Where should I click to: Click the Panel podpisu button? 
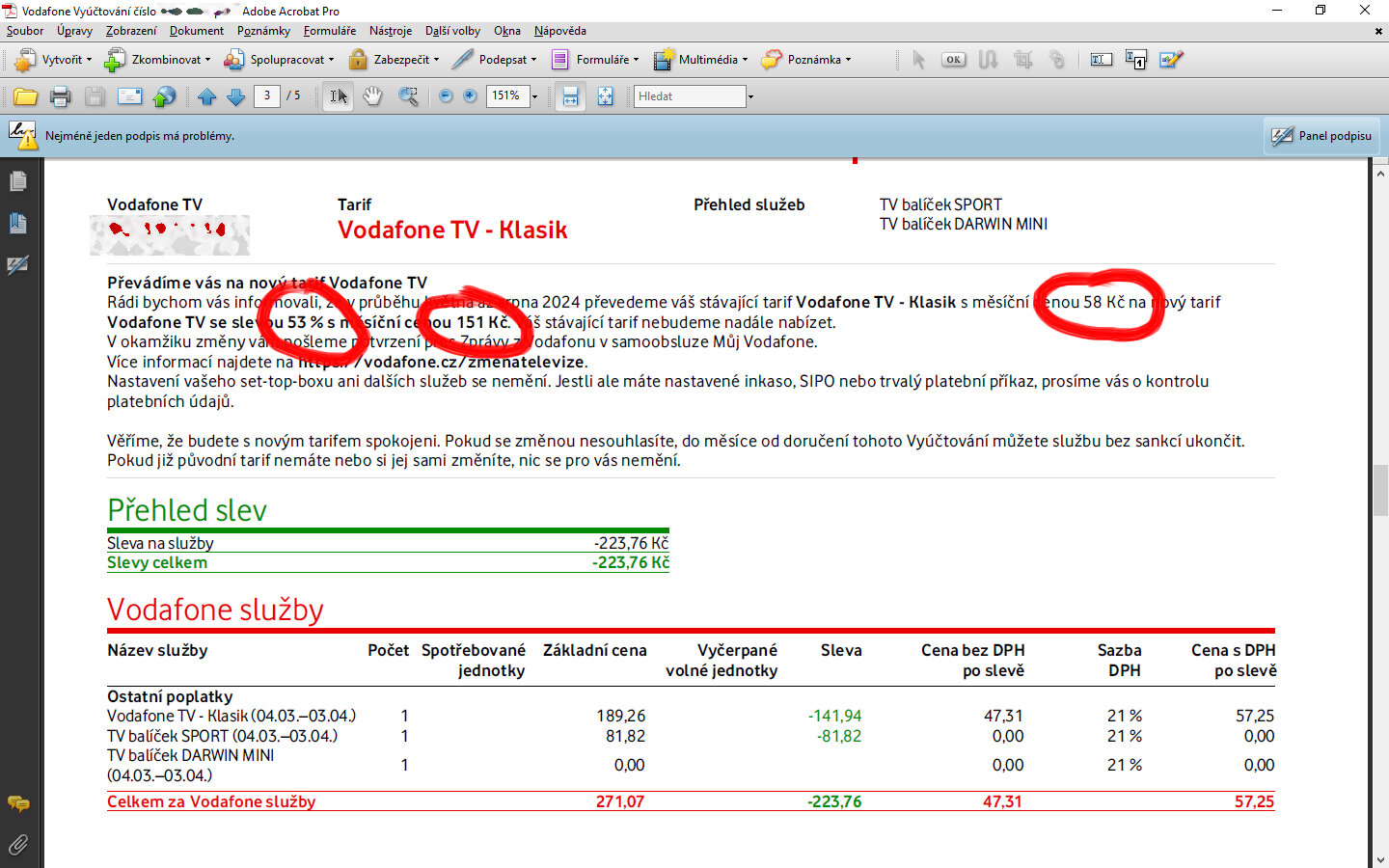(x=1321, y=136)
